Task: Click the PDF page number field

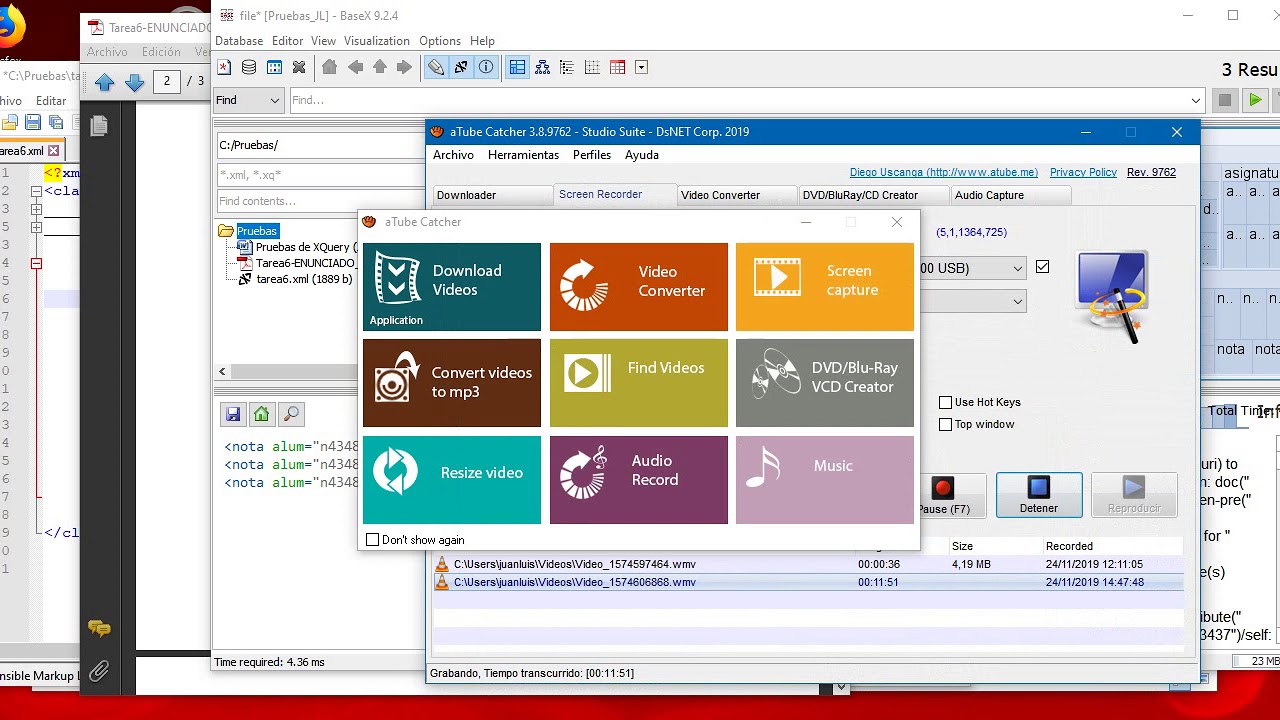Action: [x=167, y=81]
